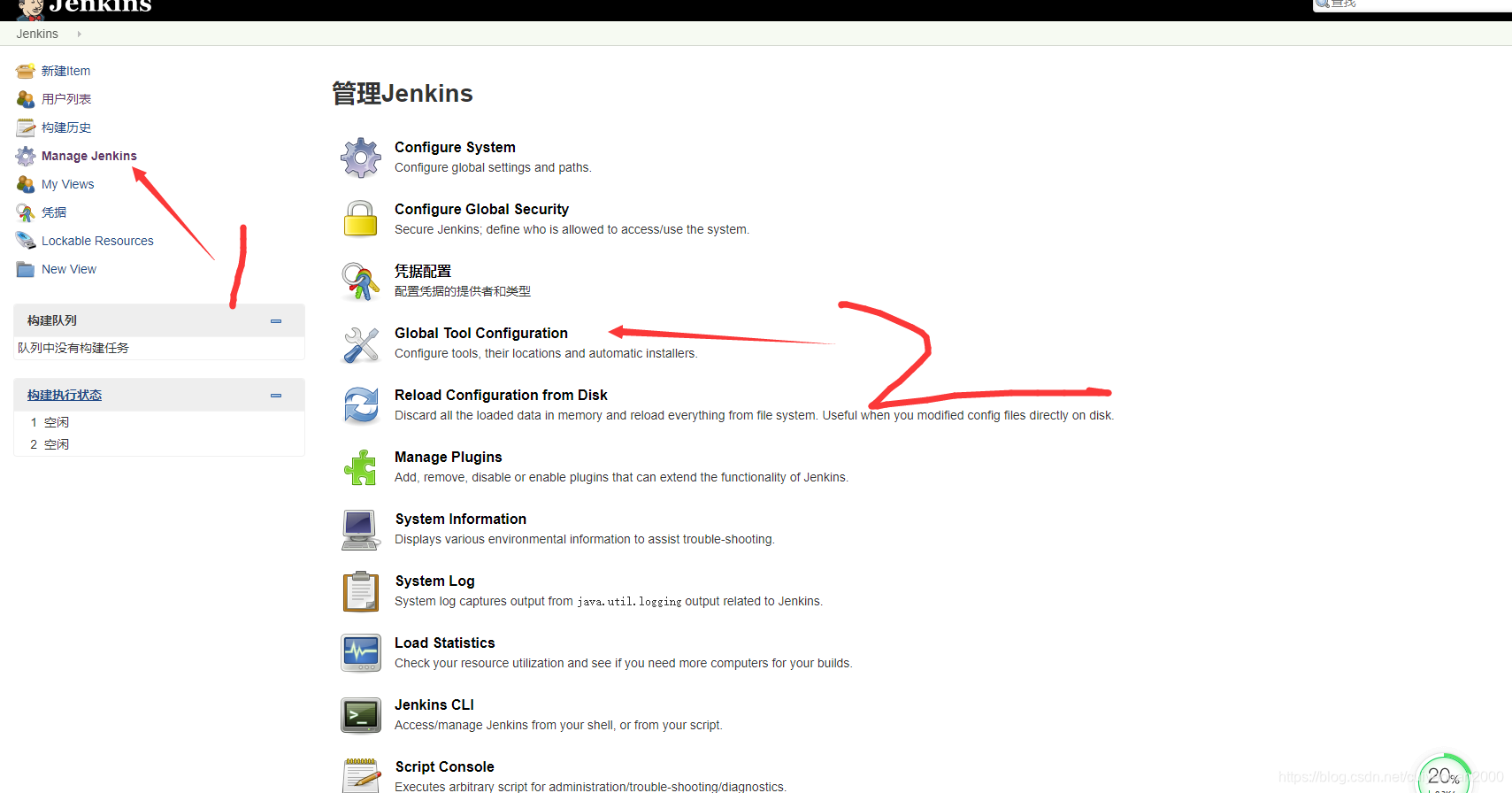Click the Jenkins butler logo in header
Screen dimensions: 1512x793
tap(31, 10)
